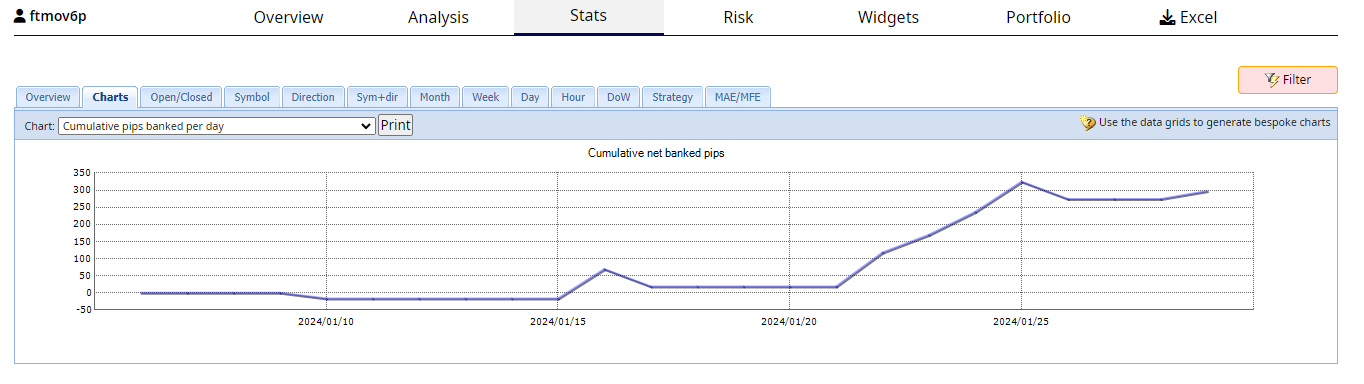This screenshot has height=384, width=1364.
Task: Switch to the Month sub-tab
Action: [434, 97]
